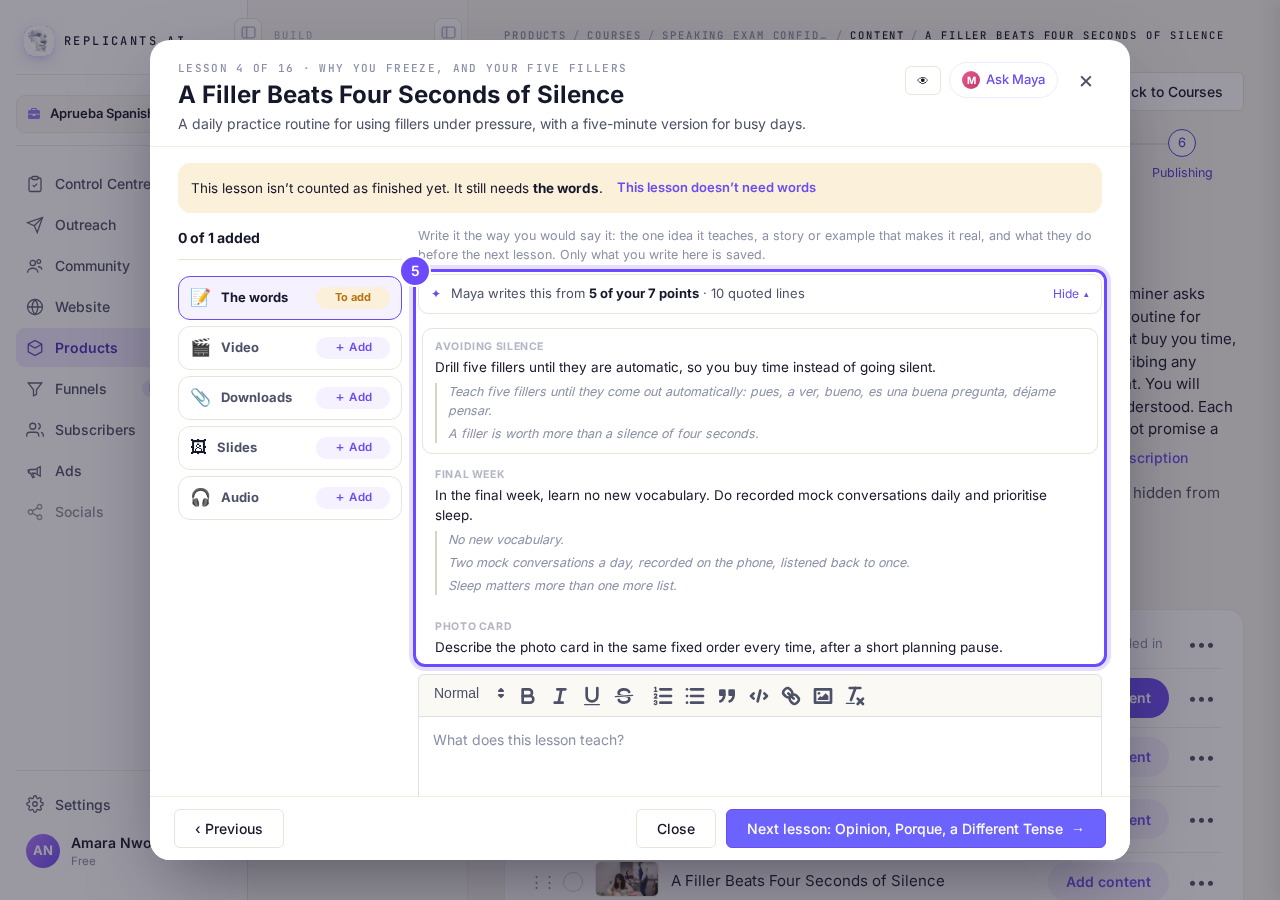The image size is (1280, 900).
Task: Open Ask Maya assistant
Action: (x=1003, y=80)
